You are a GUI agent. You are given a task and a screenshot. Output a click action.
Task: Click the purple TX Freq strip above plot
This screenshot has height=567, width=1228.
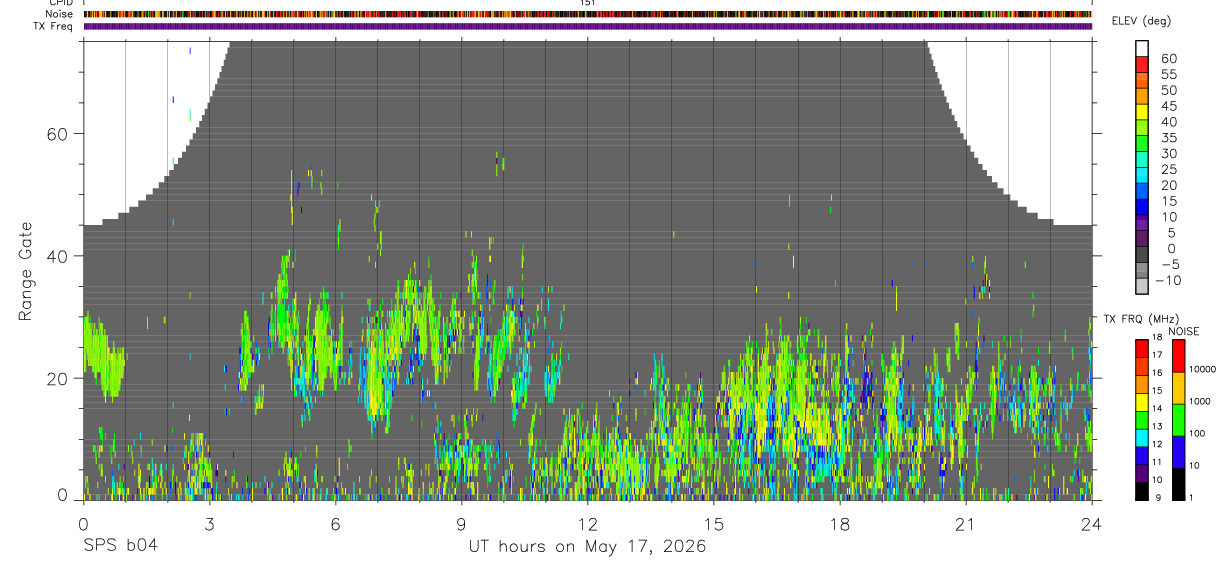[x=588, y=26]
